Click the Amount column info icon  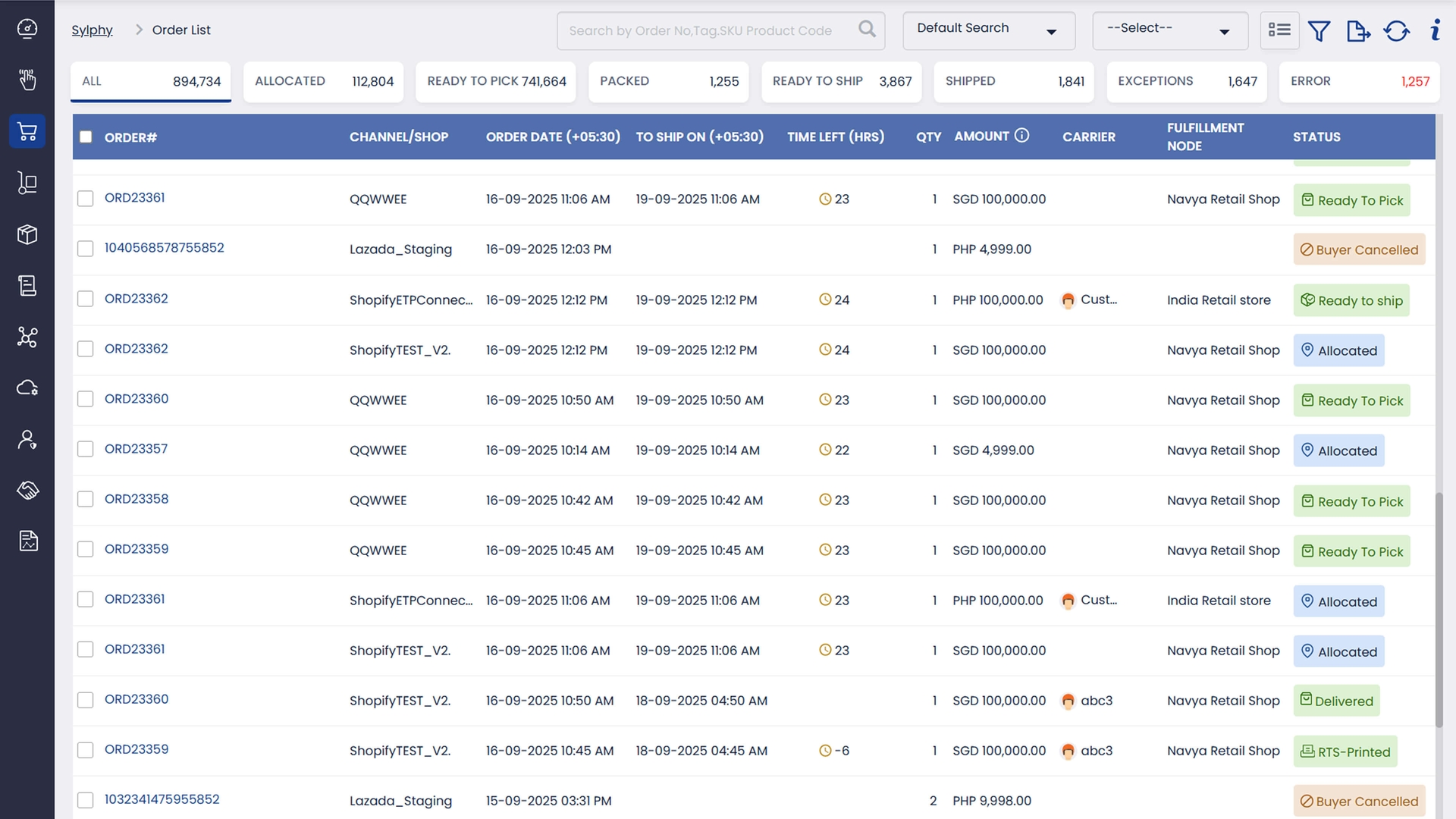1021,136
